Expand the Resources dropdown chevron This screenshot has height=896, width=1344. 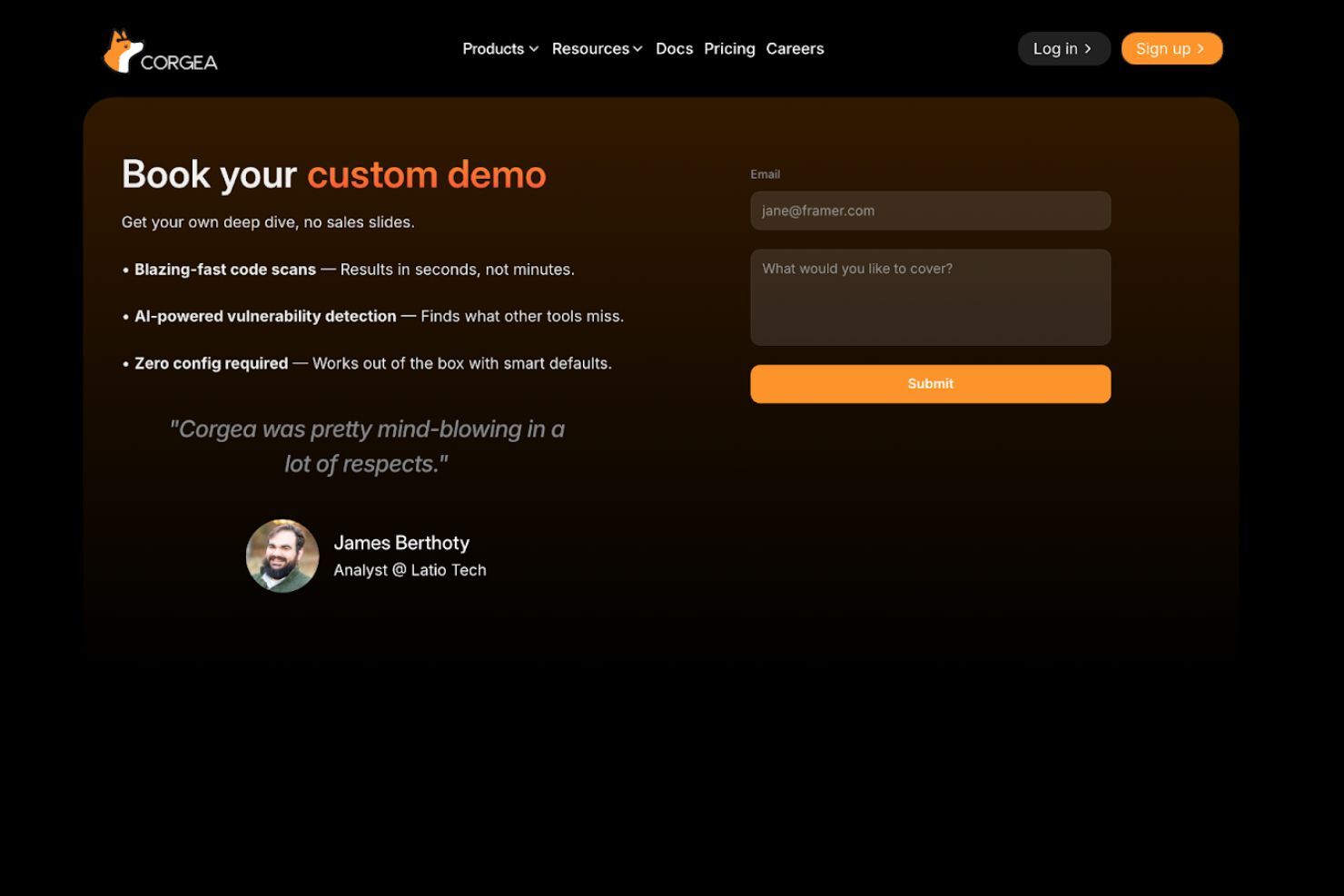pyautogui.click(x=637, y=49)
